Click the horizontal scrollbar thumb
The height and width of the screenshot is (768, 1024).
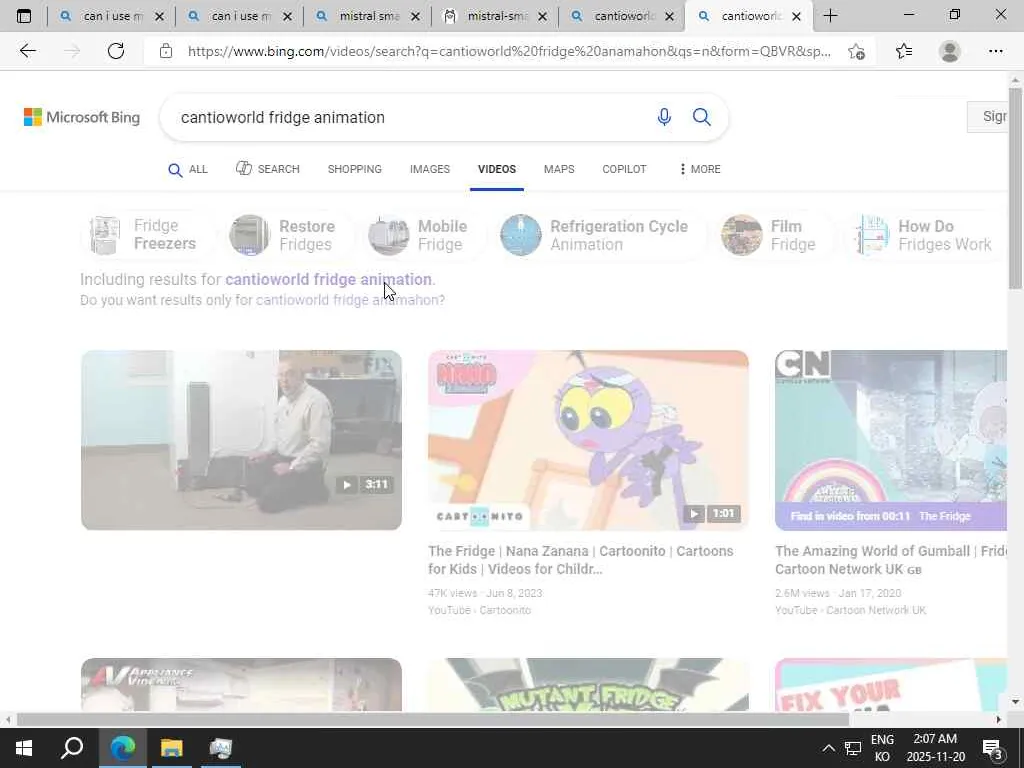click(432, 720)
